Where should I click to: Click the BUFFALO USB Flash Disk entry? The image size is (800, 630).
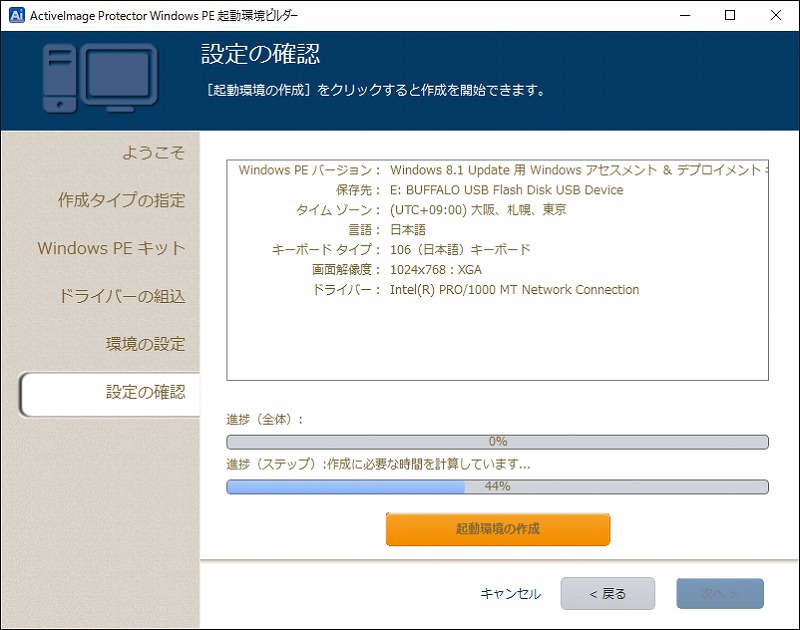click(x=507, y=190)
